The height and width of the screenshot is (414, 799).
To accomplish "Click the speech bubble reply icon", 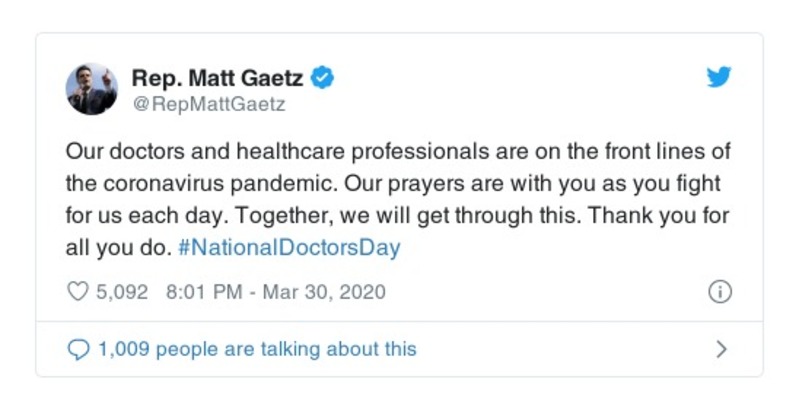I will click(x=77, y=350).
